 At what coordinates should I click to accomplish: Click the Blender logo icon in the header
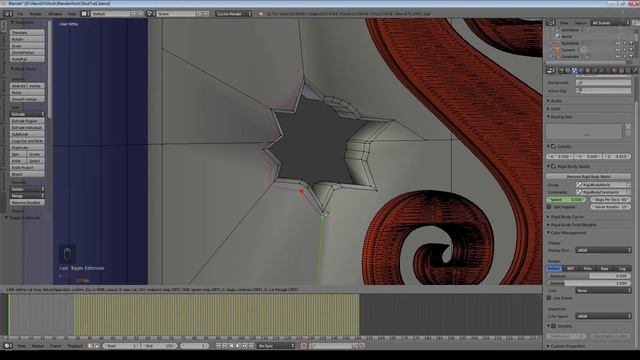pyautogui.click(x=261, y=13)
